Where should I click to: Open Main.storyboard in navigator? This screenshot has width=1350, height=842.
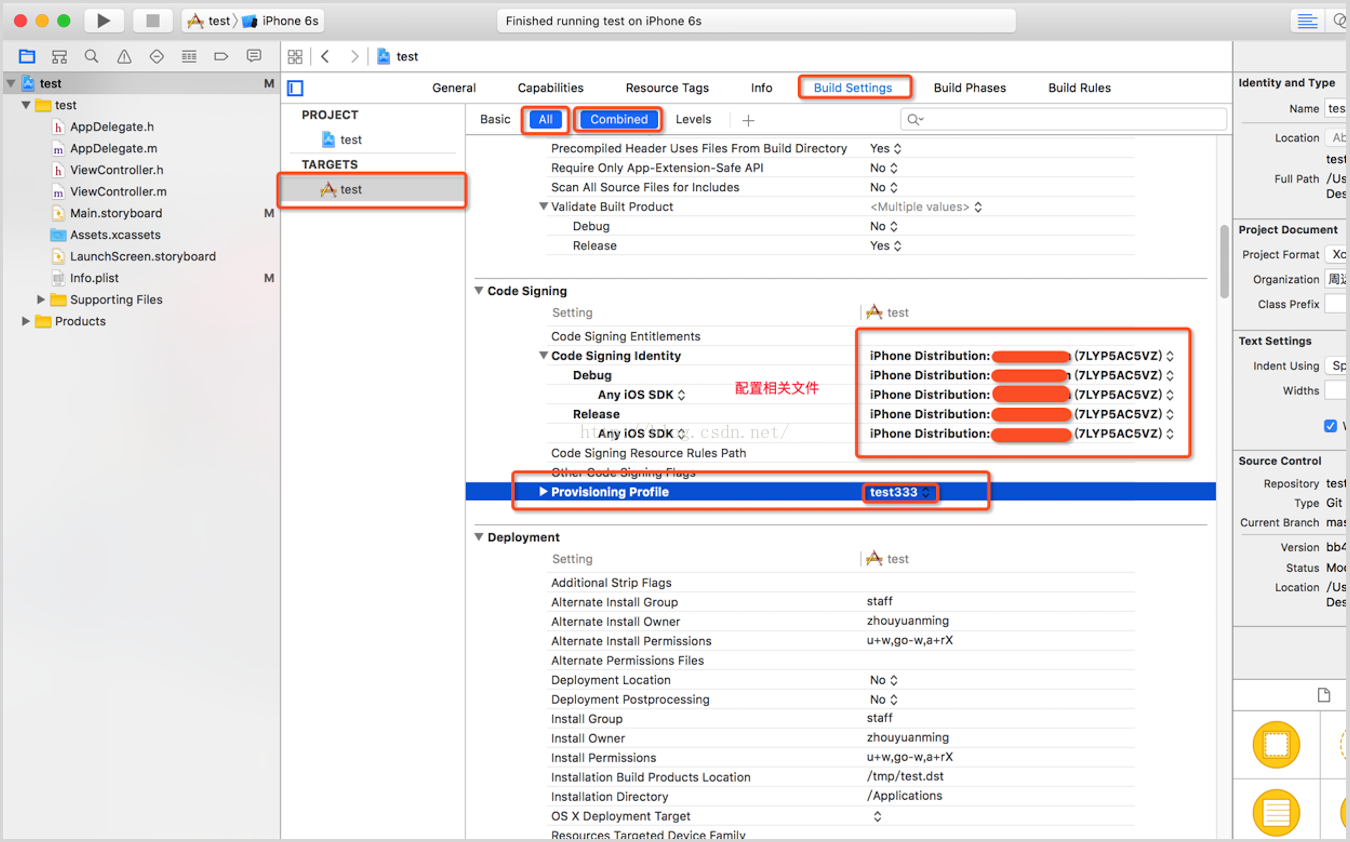coord(116,213)
